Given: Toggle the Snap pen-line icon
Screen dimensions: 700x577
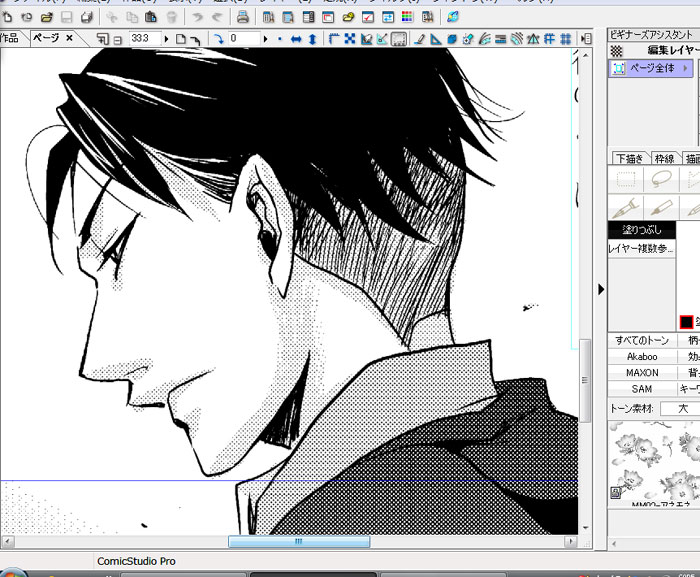Looking at the screenshot, I should [x=419, y=39].
